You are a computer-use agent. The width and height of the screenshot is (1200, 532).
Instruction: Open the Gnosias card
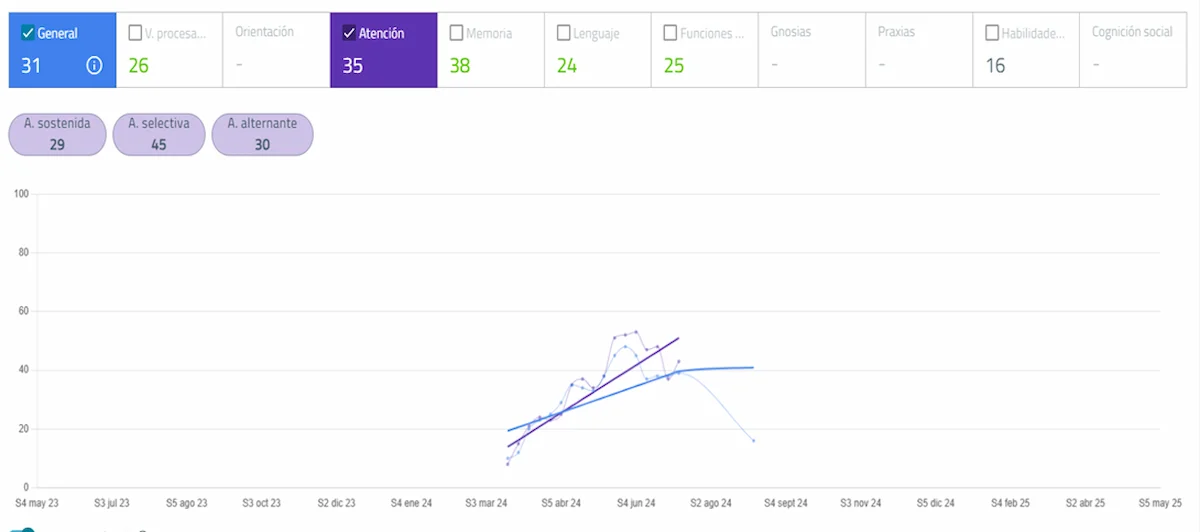pos(811,50)
